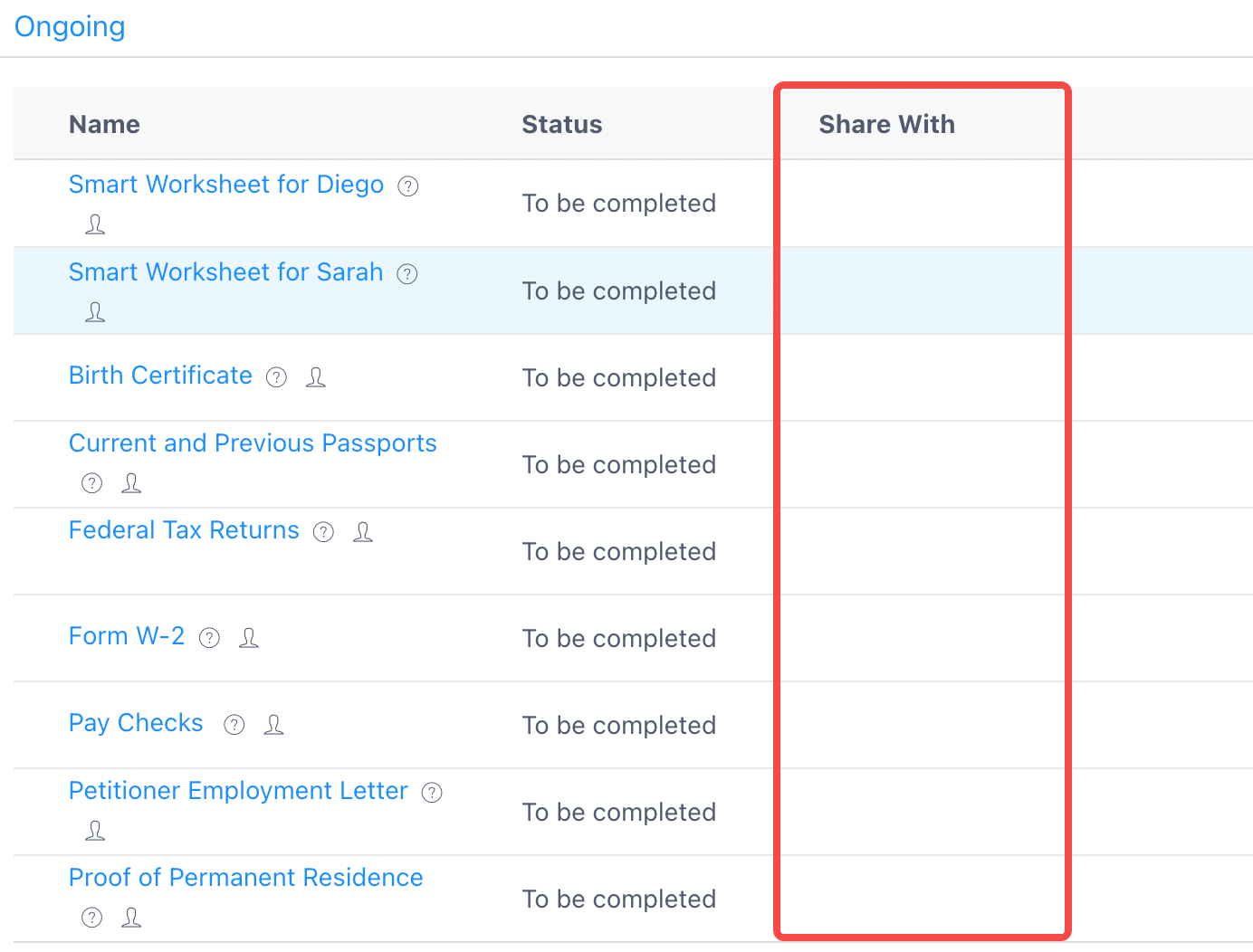The height and width of the screenshot is (952, 1253).
Task: Click help icon next to Pay Checks
Action: (x=234, y=725)
